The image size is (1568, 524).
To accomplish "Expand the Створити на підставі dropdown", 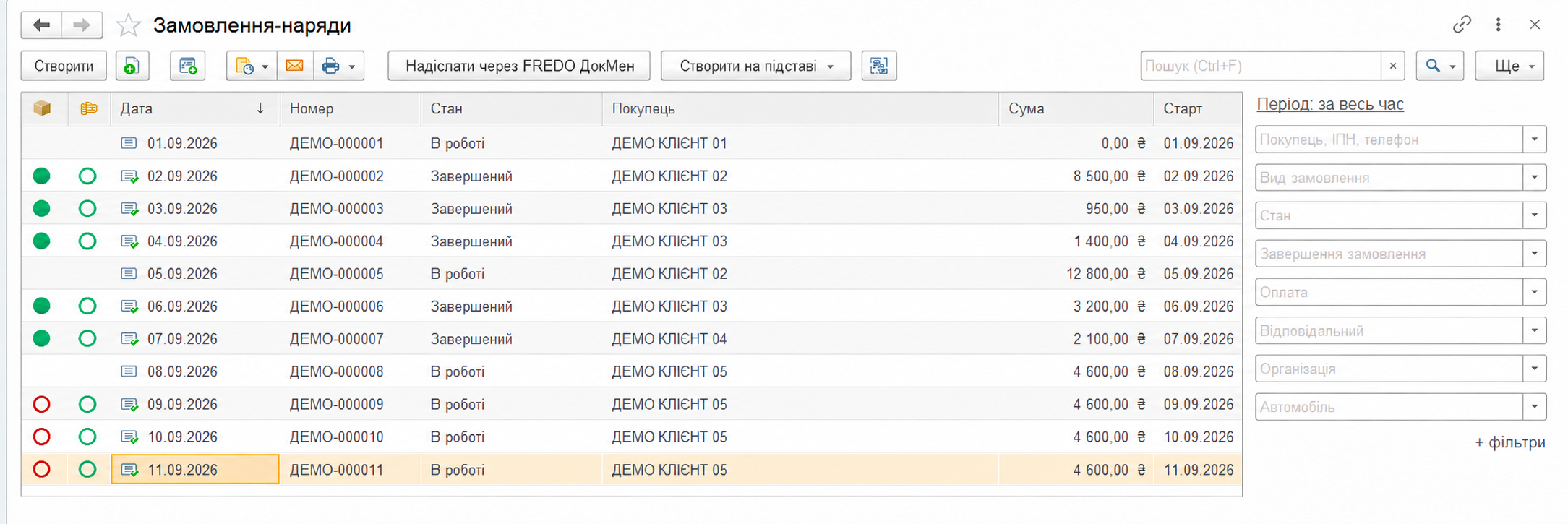I will pyautogui.click(x=756, y=66).
